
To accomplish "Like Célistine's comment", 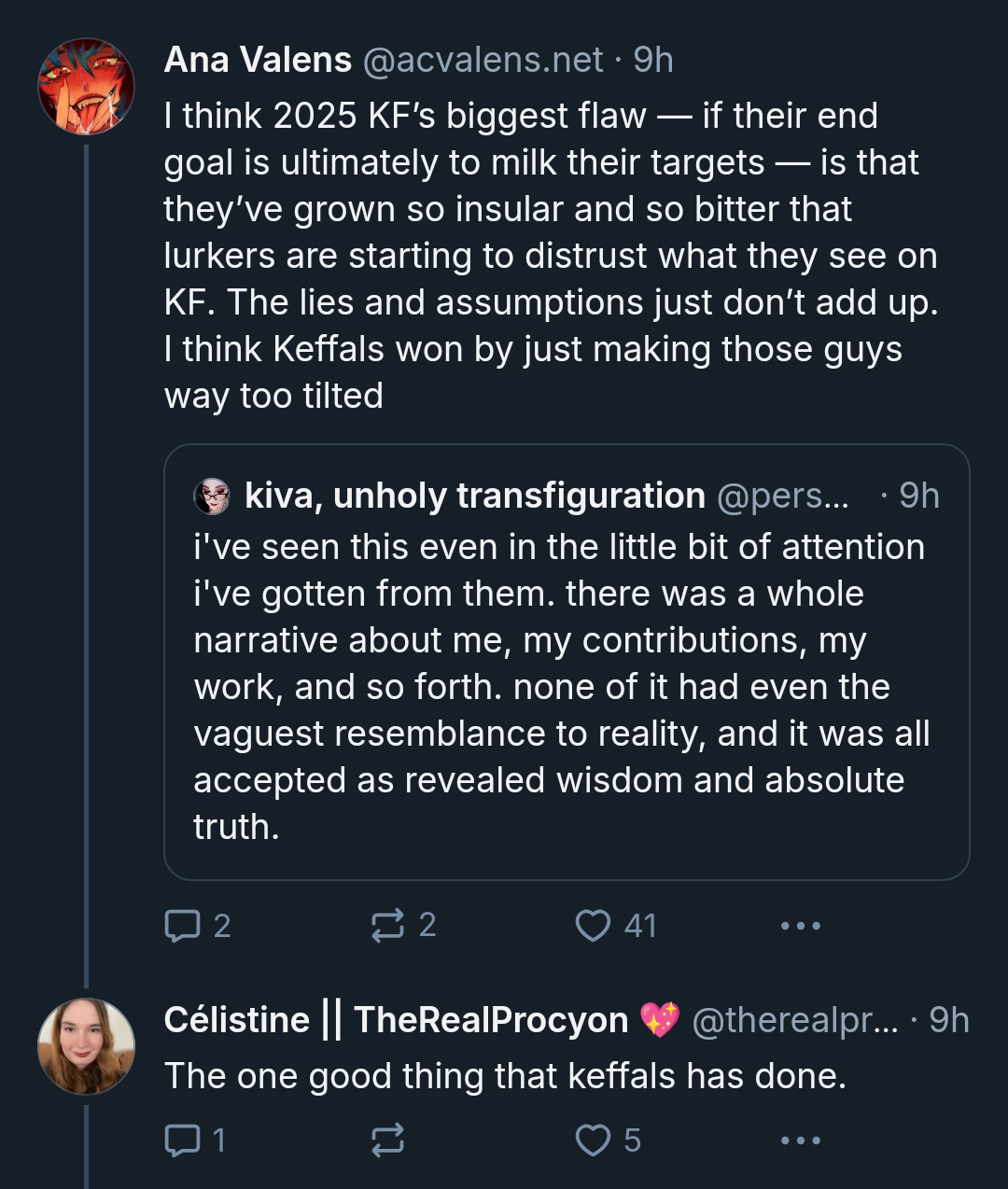I will pos(593,1140).
